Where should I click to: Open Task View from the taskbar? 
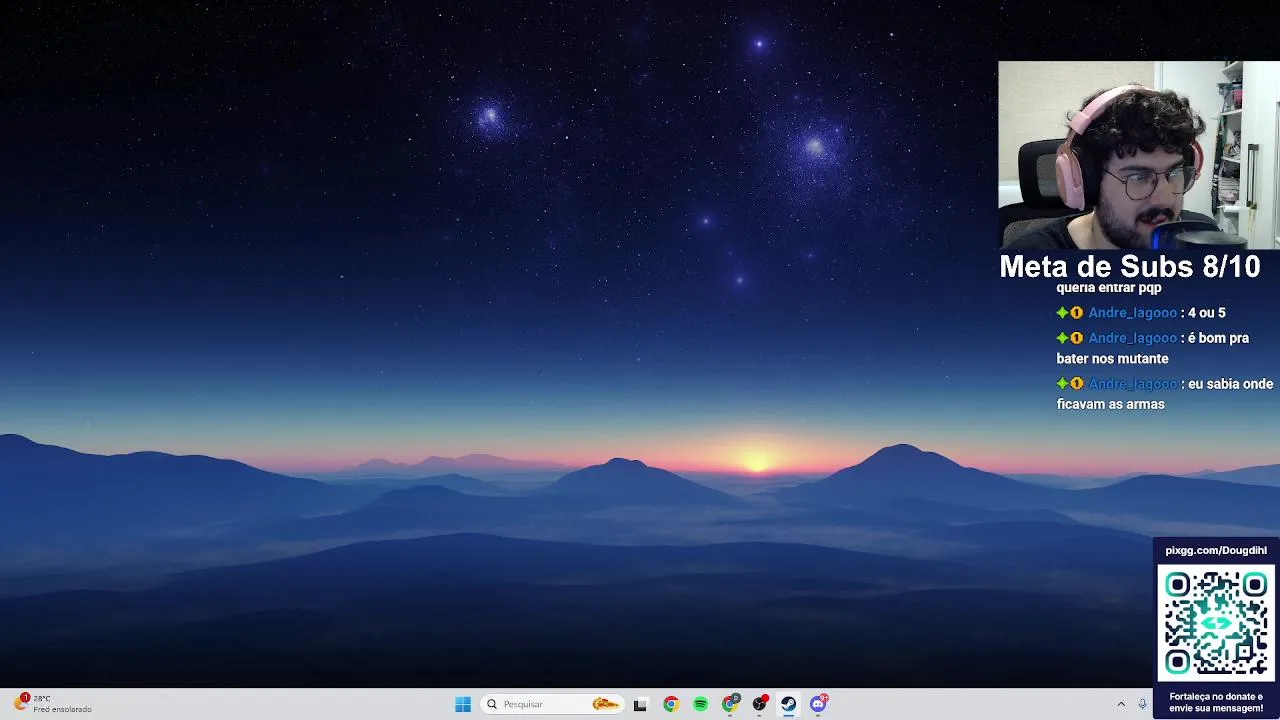641,704
